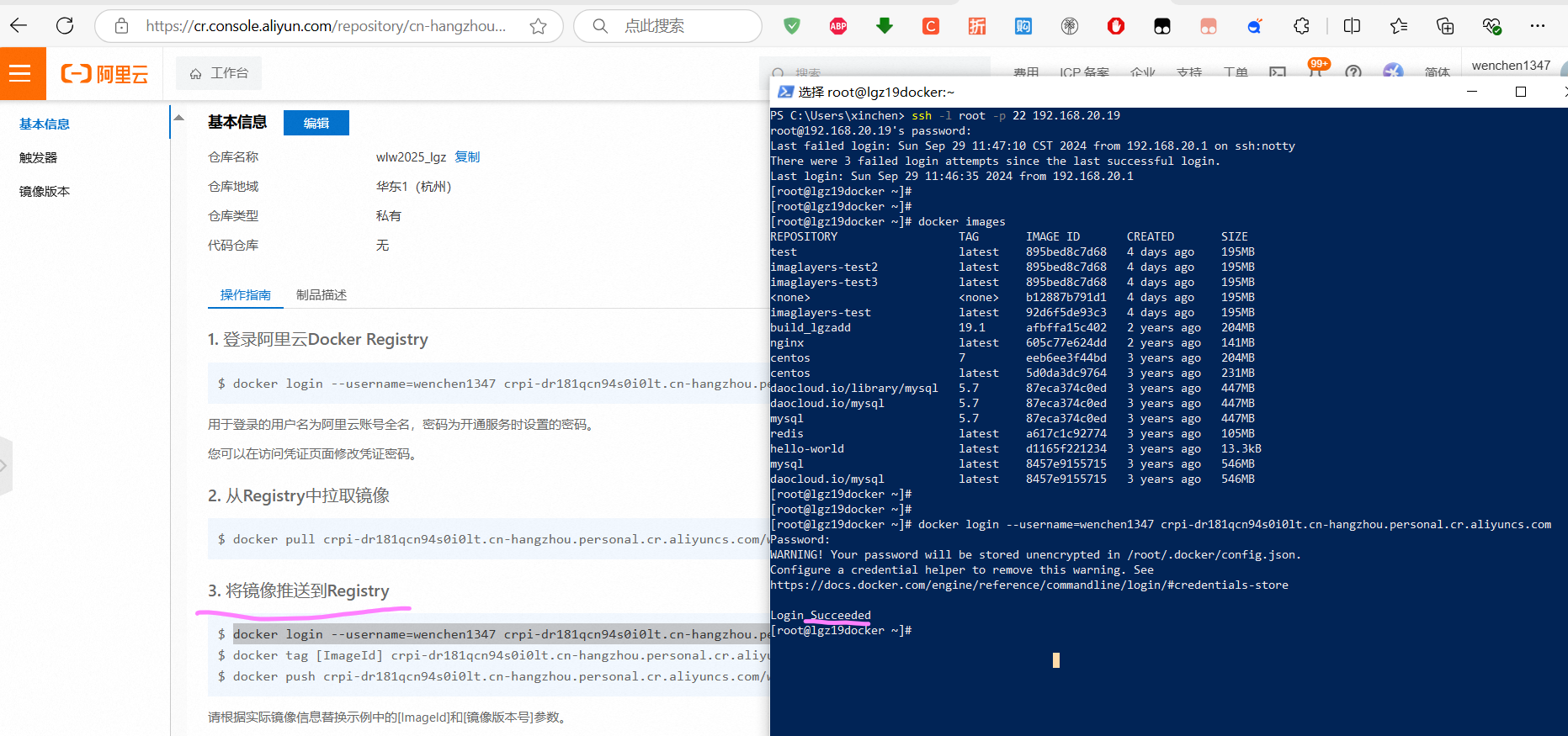
Task: Open notifications bell with 99+ badge
Action: coord(1316,69)
